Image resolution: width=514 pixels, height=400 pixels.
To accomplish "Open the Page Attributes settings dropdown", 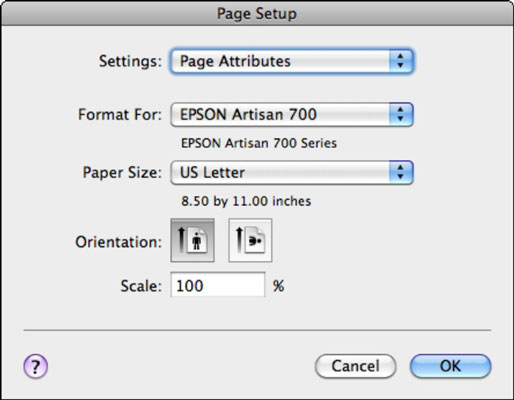I will coord(292,61).
